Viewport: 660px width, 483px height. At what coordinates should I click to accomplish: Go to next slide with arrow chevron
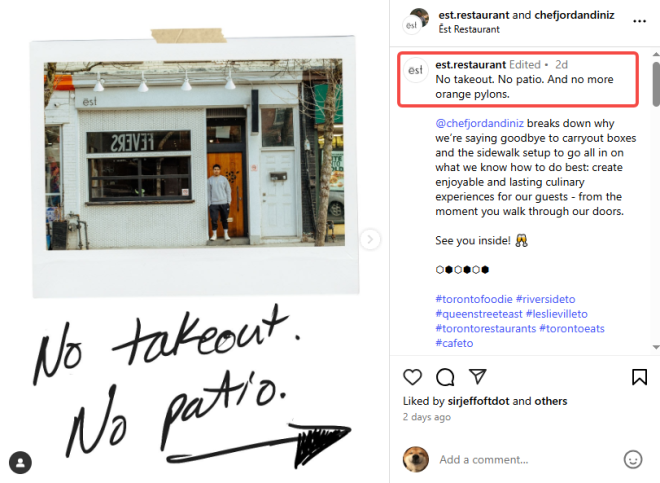(x=370, y=239)
